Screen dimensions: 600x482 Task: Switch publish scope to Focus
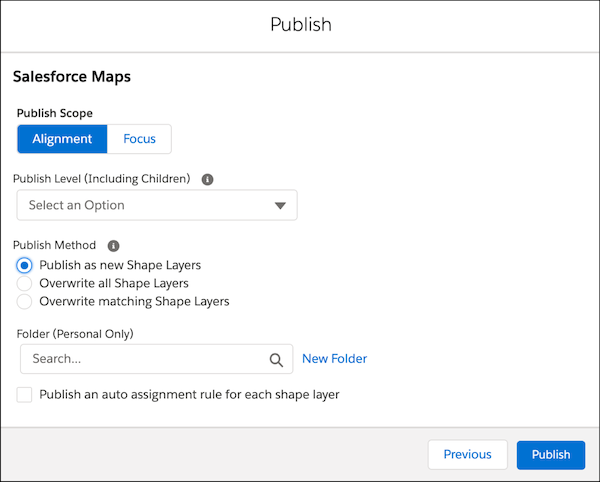(139, 139)
